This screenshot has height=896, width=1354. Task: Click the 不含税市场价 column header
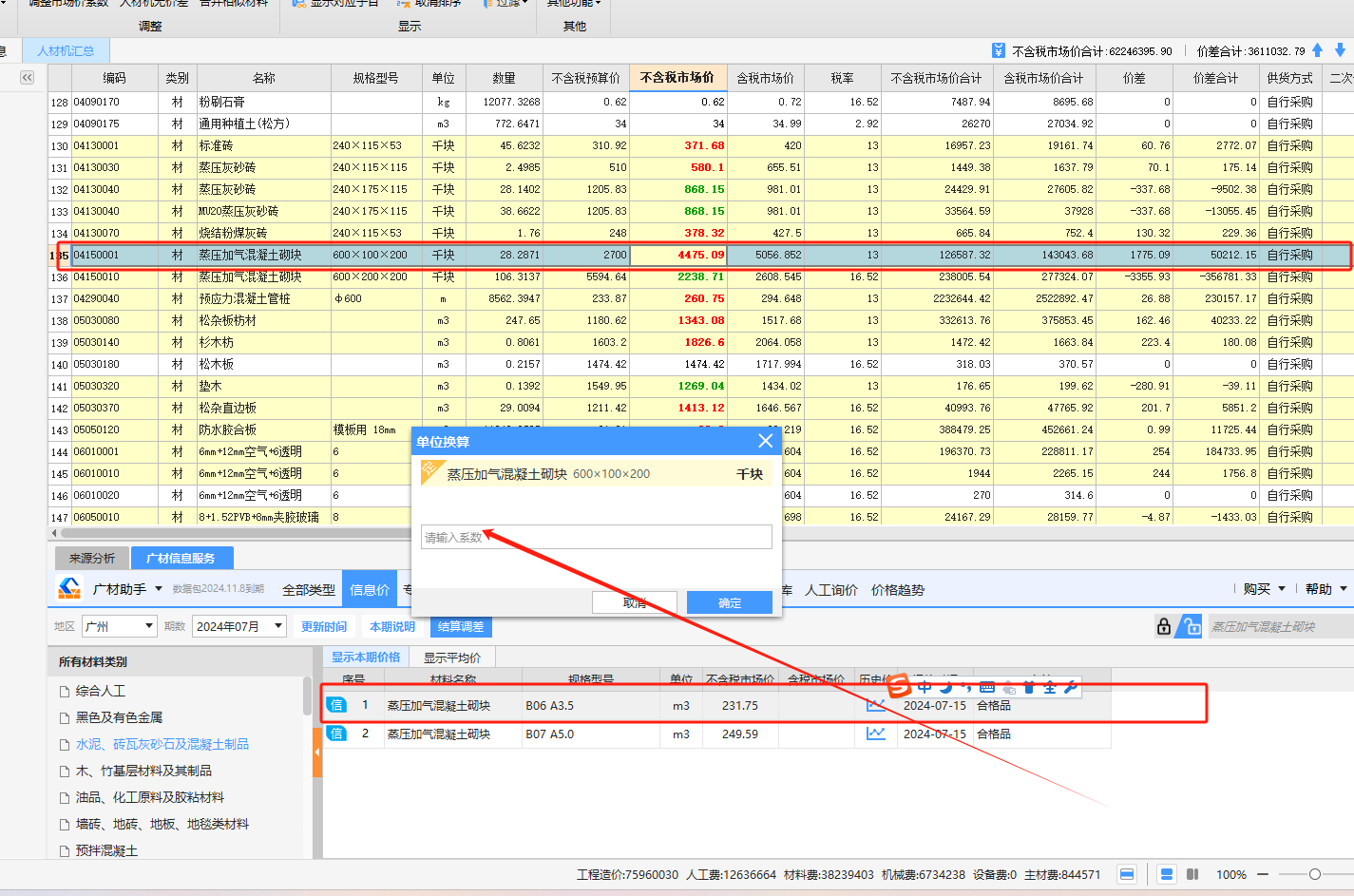(x=677, y=77)
